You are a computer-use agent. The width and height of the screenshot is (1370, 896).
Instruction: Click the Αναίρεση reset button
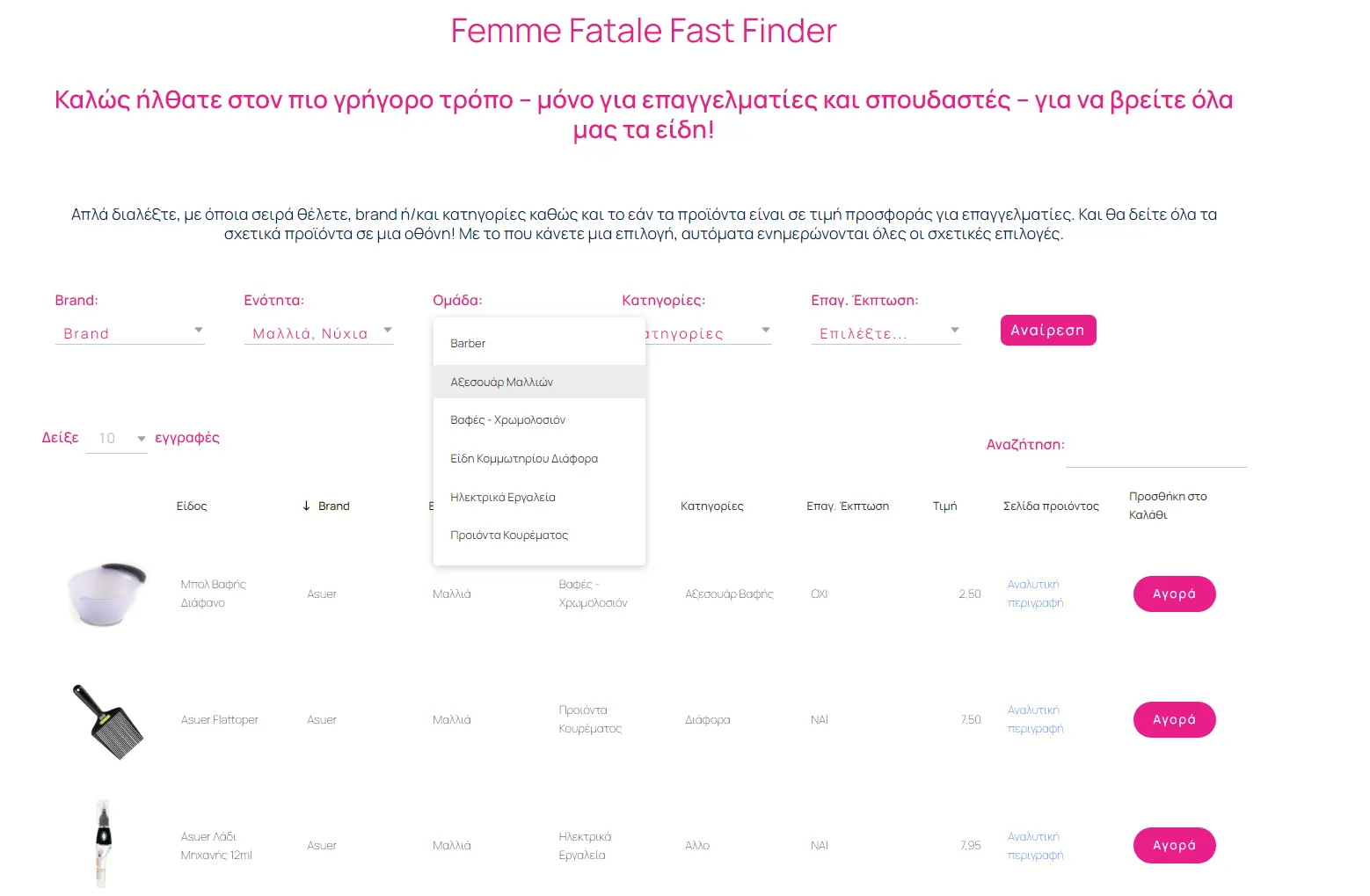[1047, 330]
